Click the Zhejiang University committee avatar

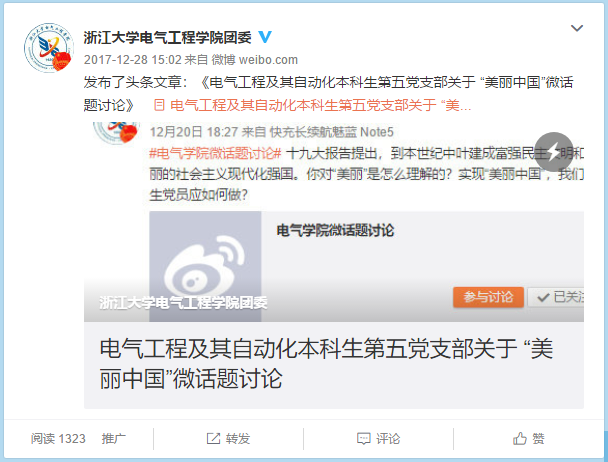coord(49,47)
